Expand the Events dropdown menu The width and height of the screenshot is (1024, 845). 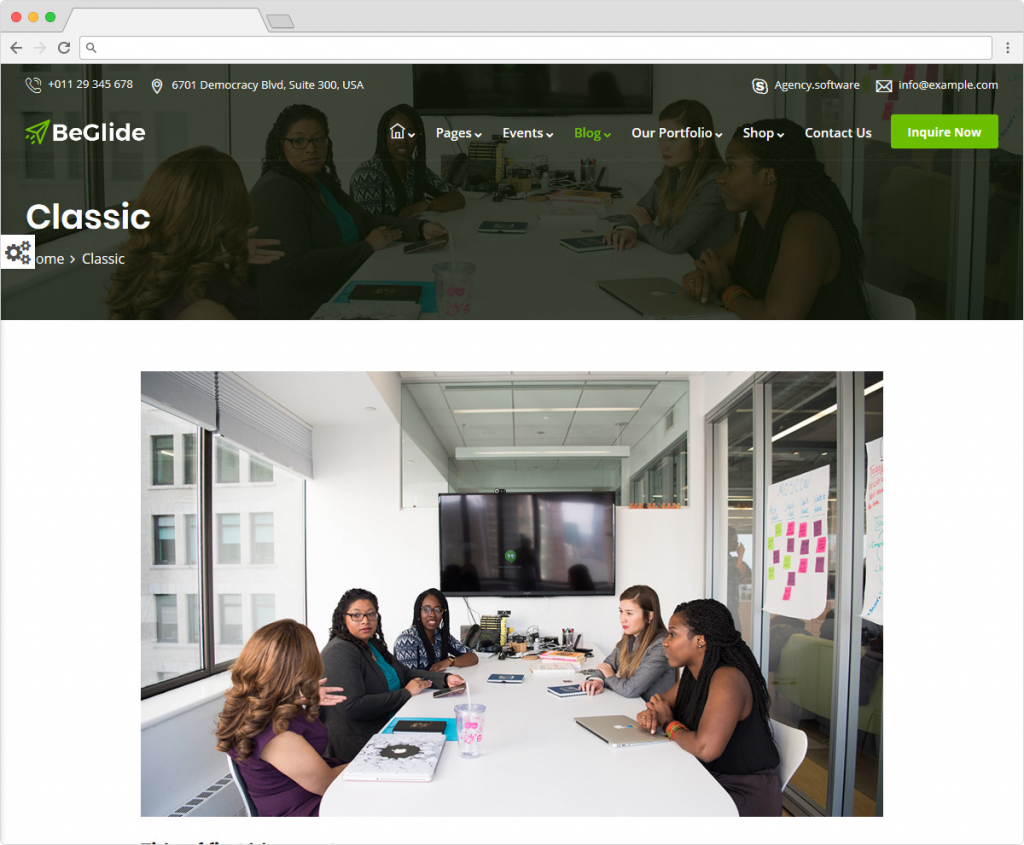tap(528, 133)
